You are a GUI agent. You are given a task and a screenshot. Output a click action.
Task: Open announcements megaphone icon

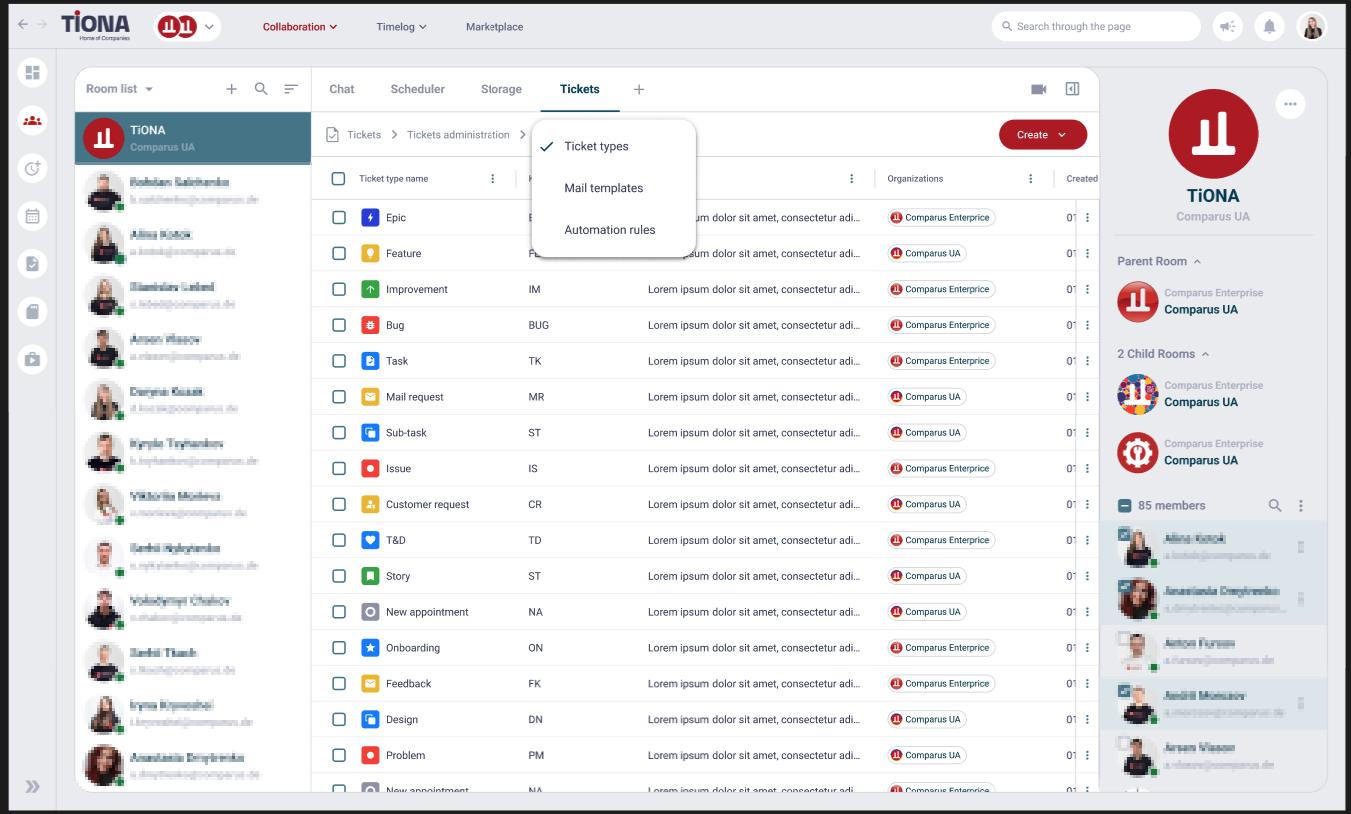tap(1227, 27)
